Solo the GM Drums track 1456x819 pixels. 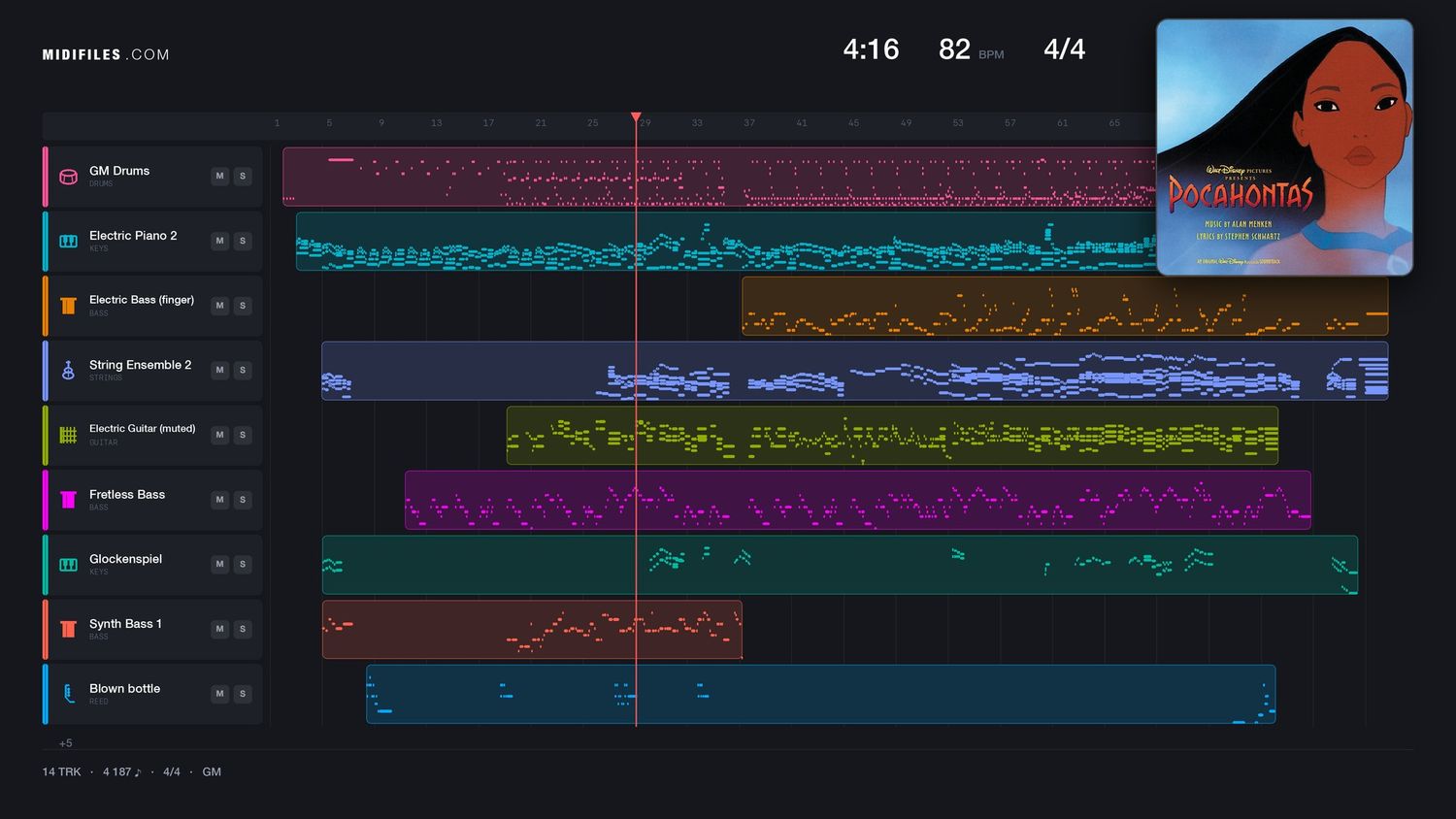(x=243, y=176)
